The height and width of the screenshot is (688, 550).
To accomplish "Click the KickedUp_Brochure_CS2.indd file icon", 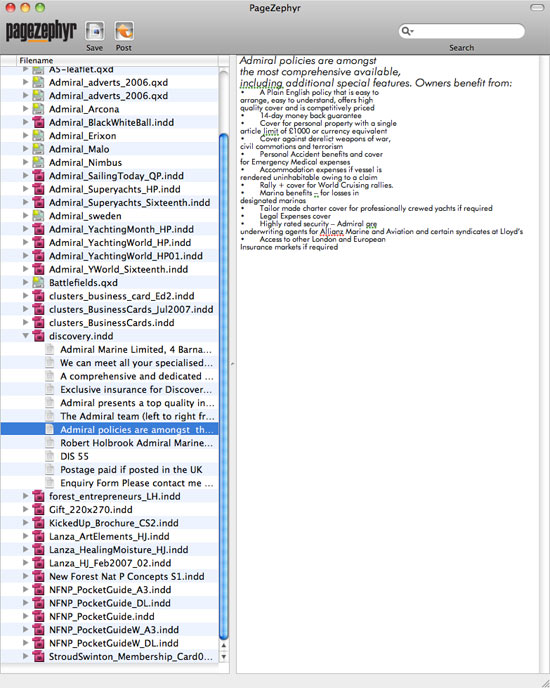I will [x=39, y=523].
